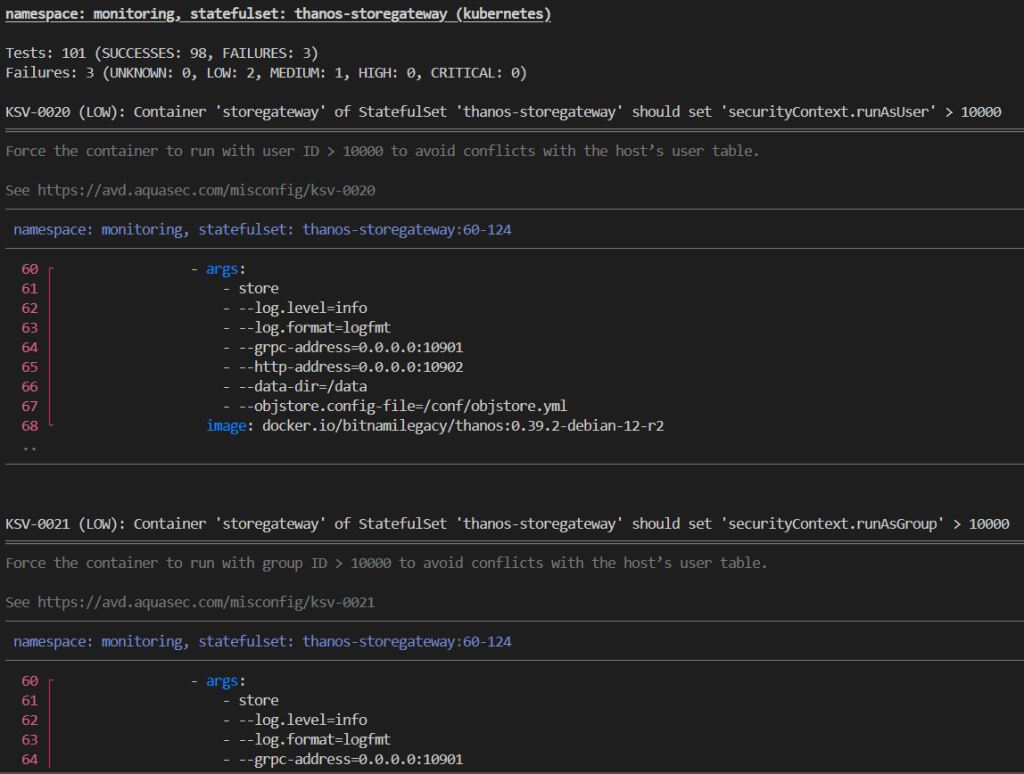Image resolution: width=1024 pixels, height=774 pixels.
Task: Click '--log.level=info' in the KSV-0020 snippet
Action: 303,308
